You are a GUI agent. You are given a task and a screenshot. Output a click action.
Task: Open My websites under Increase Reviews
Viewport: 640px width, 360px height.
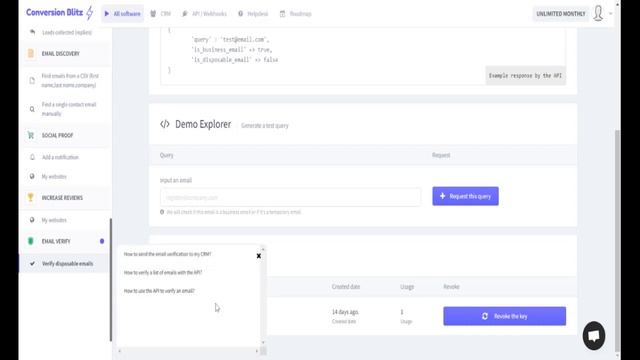54,220
